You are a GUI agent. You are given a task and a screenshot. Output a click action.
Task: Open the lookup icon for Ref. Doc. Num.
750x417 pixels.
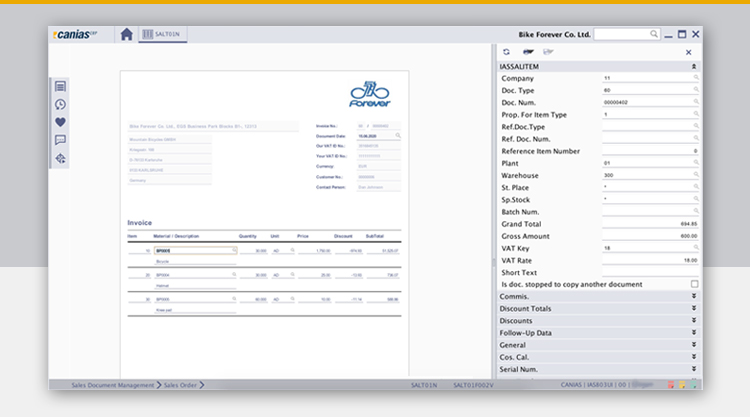pyautogui.click(x=696, y=138)
